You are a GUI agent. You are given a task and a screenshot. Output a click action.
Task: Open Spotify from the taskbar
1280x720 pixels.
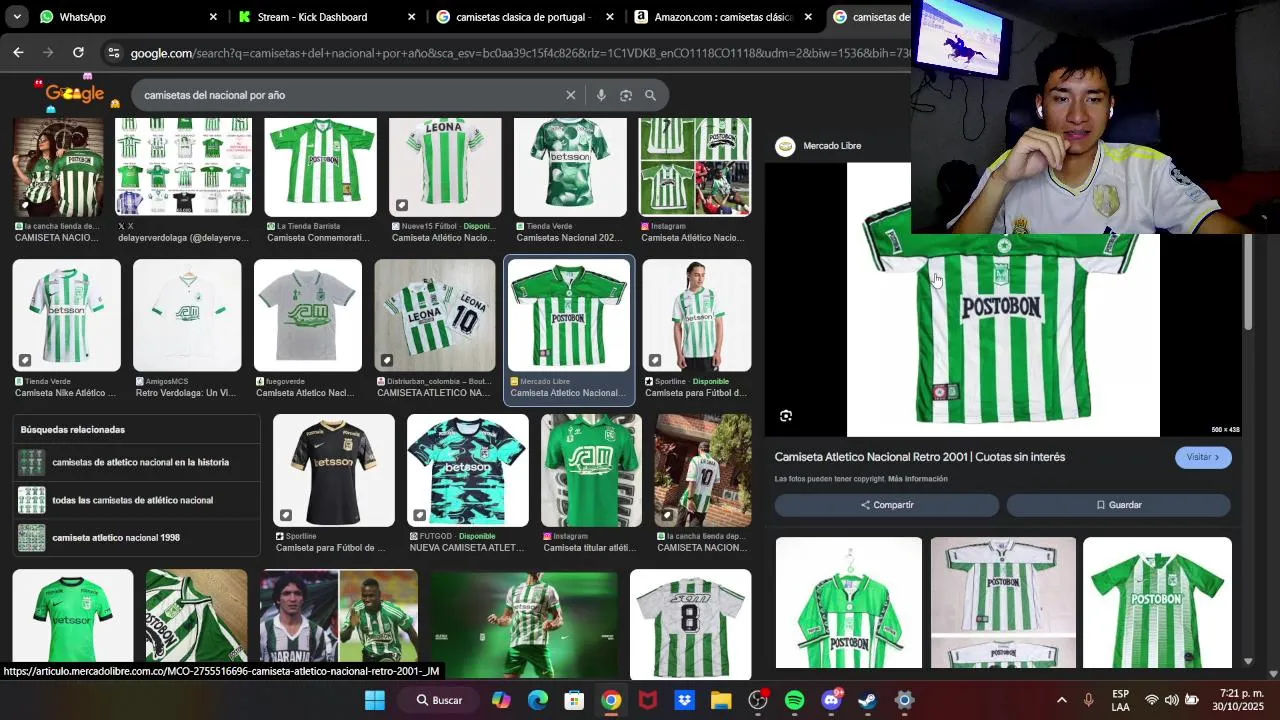794,700
